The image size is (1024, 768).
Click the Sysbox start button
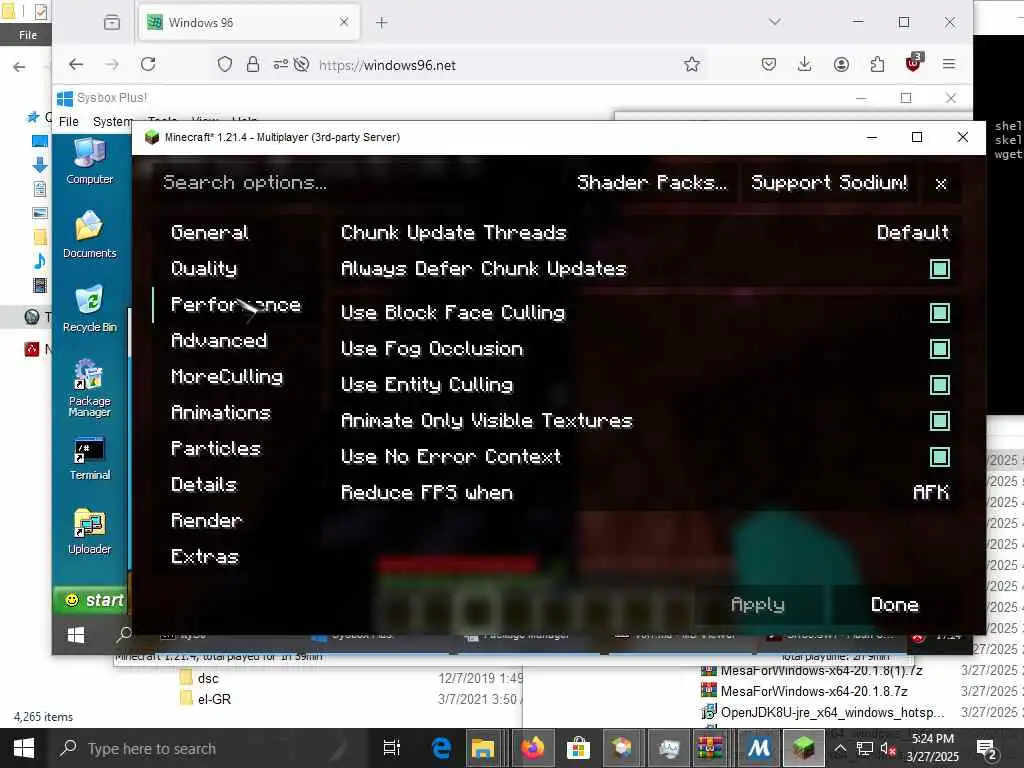coord(92,600)
